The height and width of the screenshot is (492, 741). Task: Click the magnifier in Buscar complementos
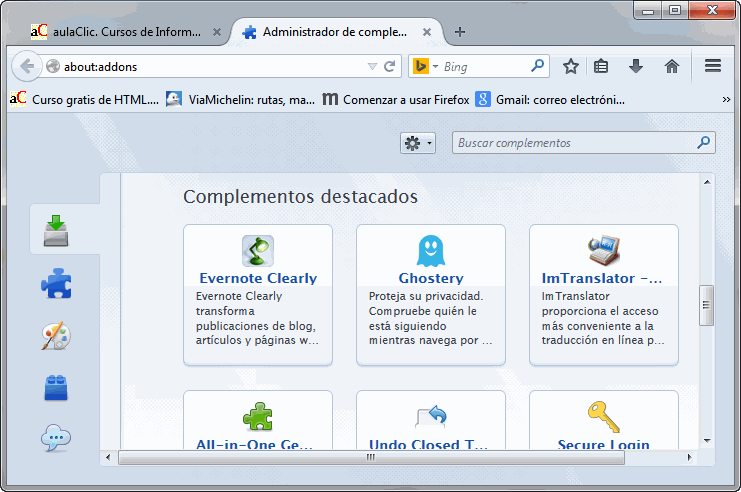704,142
